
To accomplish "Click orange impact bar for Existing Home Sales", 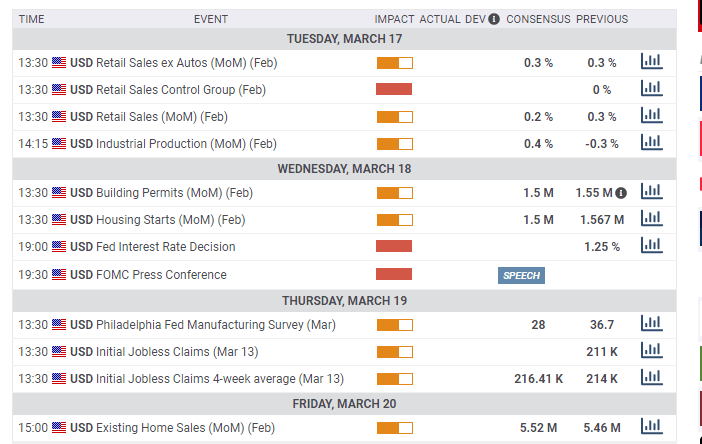I will click(x=394, y=428).
